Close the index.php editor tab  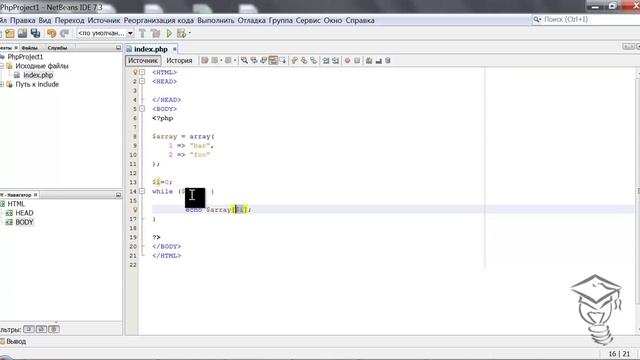point(175,49)
